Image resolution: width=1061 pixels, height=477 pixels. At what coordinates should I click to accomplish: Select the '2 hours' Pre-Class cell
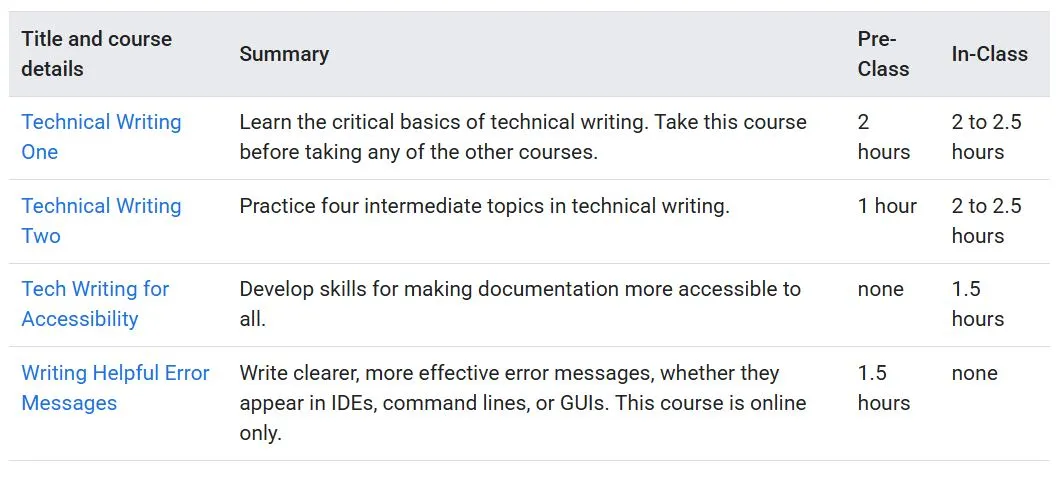[884, 137]
